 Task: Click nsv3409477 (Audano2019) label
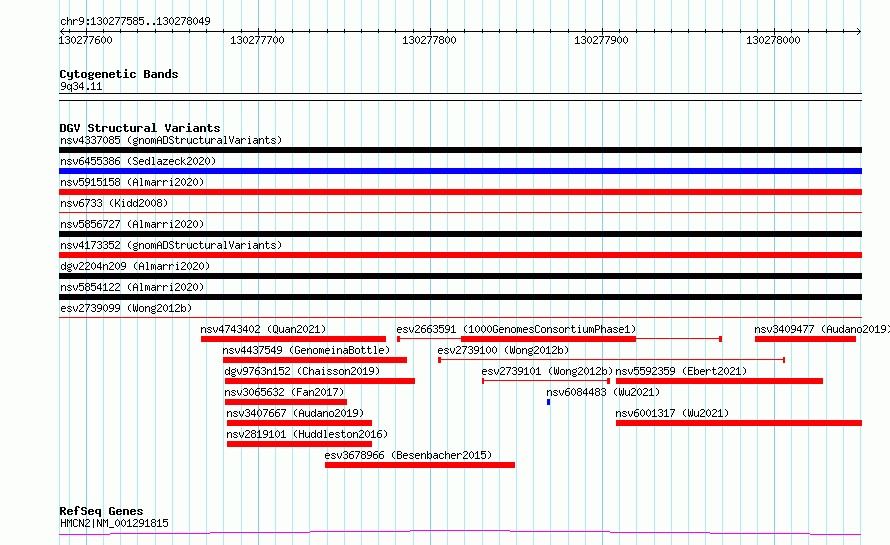coord(821,329)
